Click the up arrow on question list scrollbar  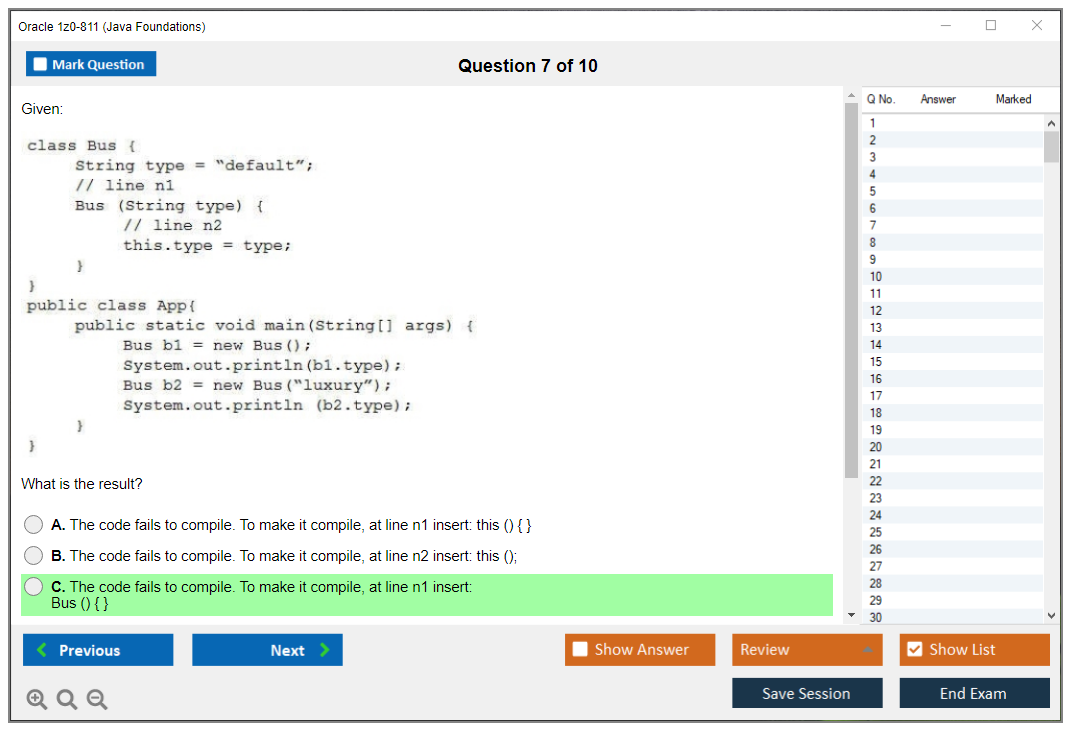click(x=1051, y=122)
